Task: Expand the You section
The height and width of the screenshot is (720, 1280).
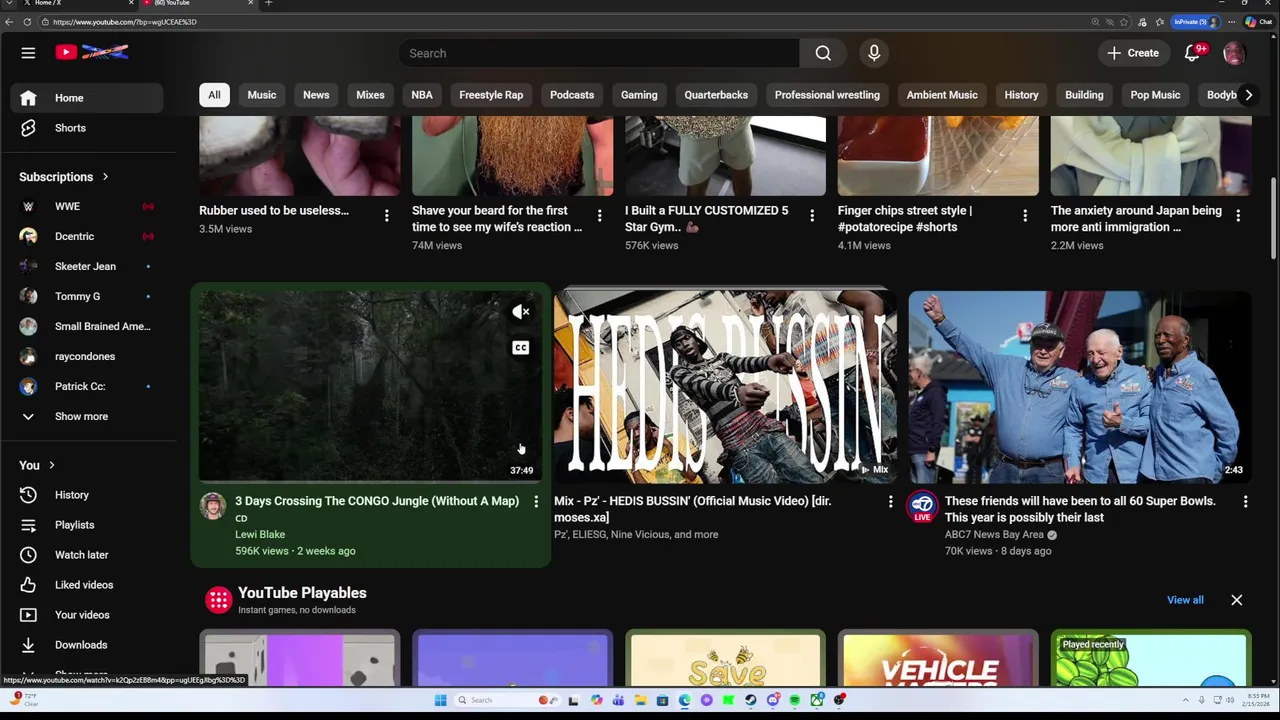Action: tap(37, 465)
